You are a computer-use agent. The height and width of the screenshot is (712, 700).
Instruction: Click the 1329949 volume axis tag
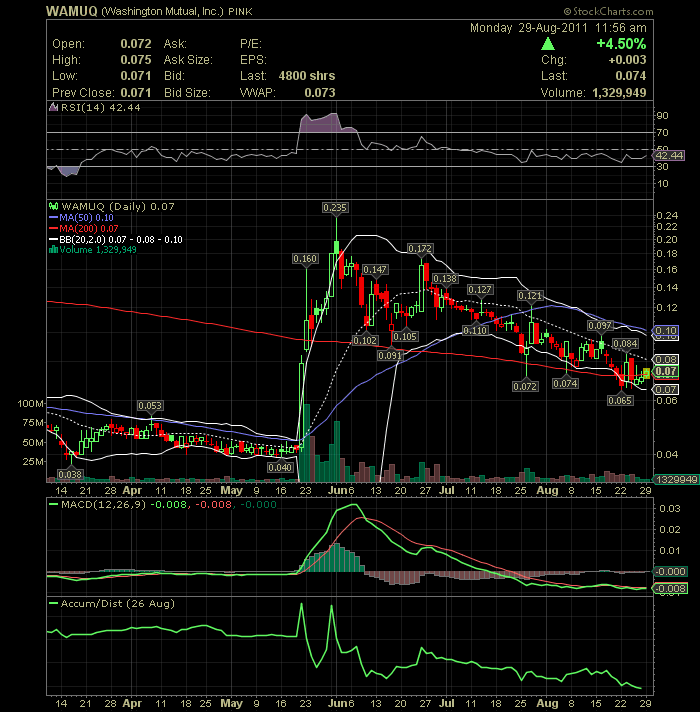[676, 480]
